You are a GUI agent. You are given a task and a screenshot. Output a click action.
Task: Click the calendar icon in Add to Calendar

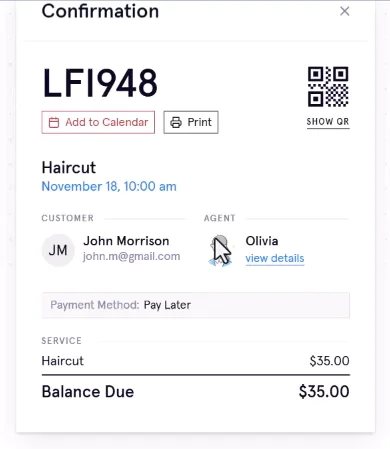tap(54, 122)
